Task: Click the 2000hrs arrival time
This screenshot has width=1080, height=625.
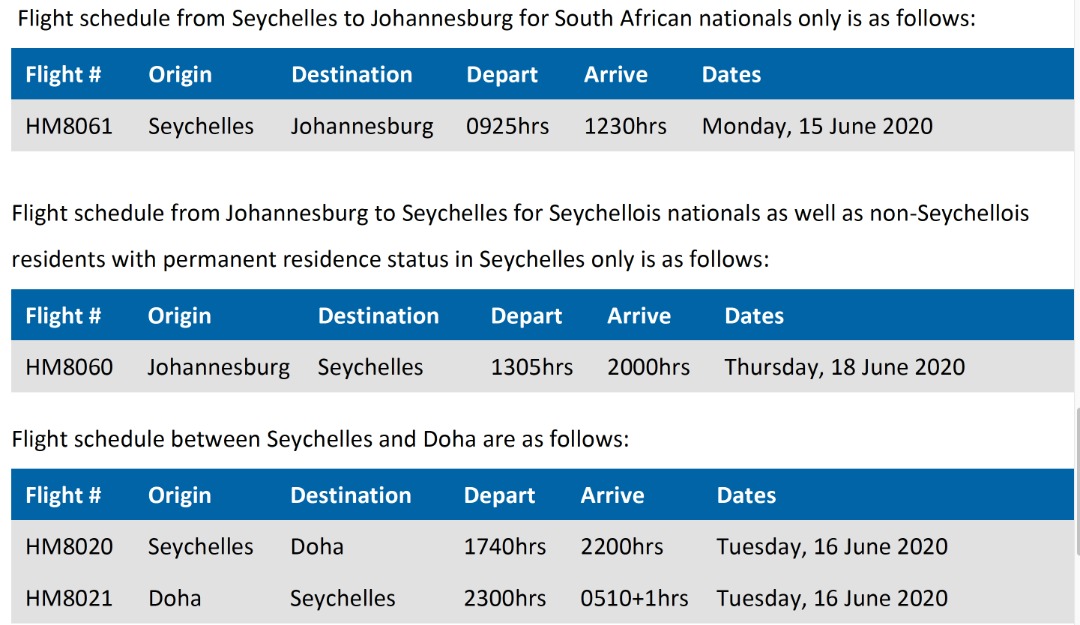Action: pyautogui.click(x=648, y=367)
